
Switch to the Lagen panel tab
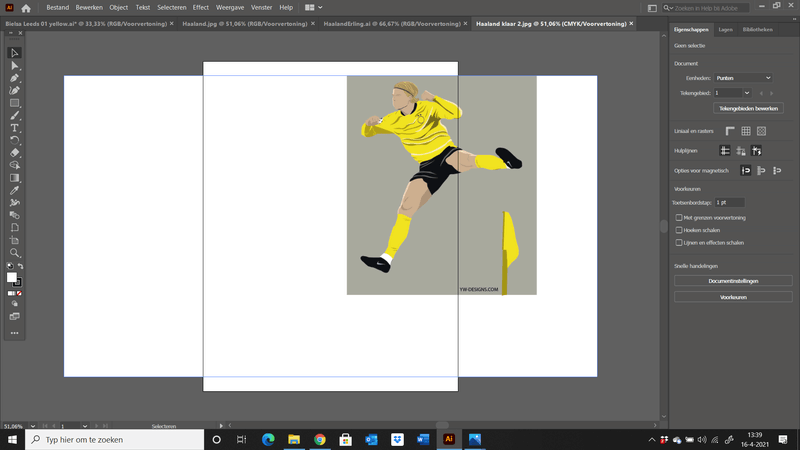725,30
